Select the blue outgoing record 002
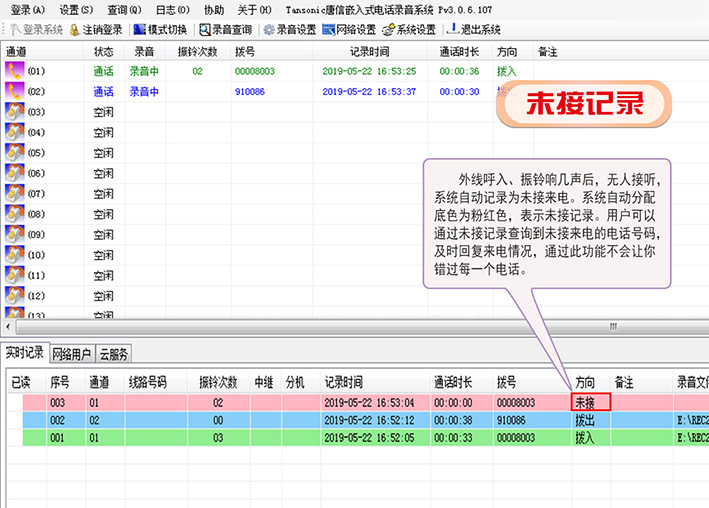This screenshot has width=709, height=508. (x=300, y=420)
